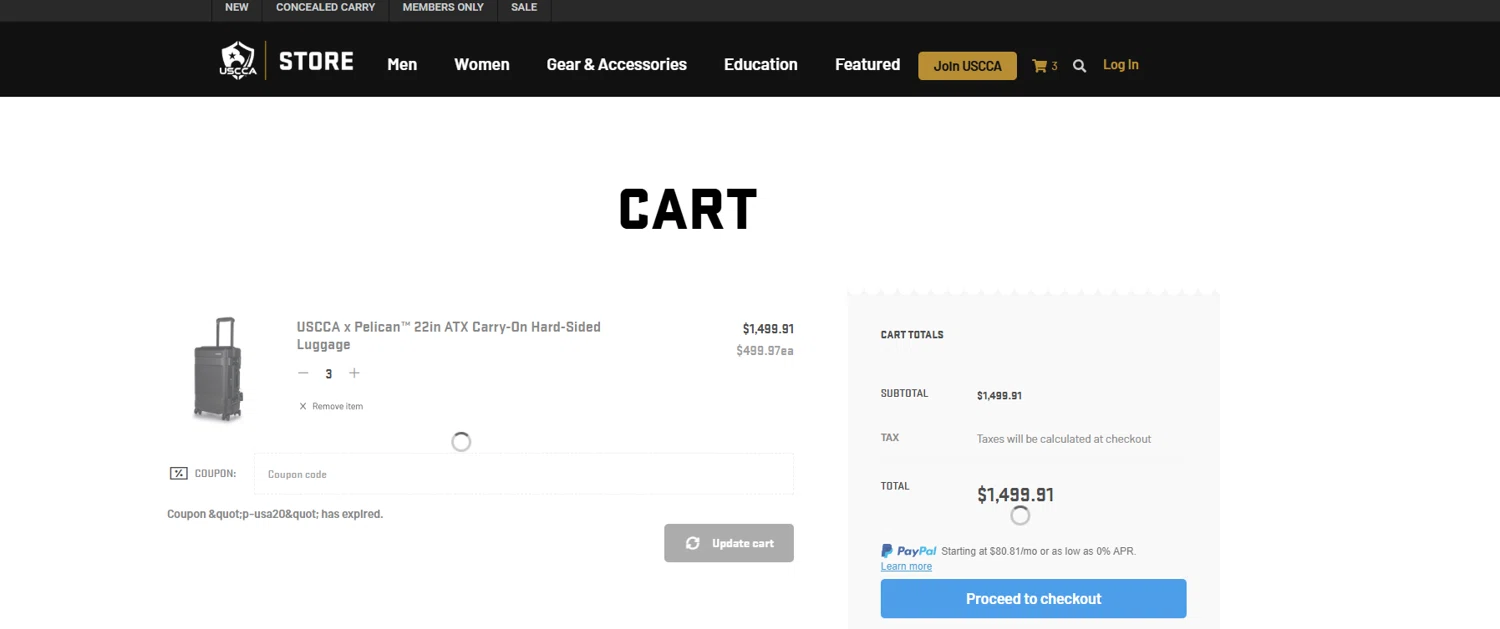Expand the Featured menu
The height and width of the screenshot is (629, 1500).
(x=867, y=65)
